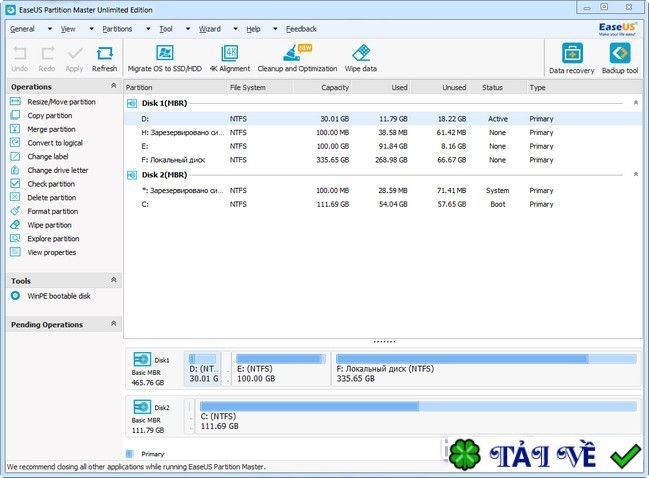This screenshot has height=478, width=649.
Task: Click Resize/Move partition operation
Action: coord(61,102)
